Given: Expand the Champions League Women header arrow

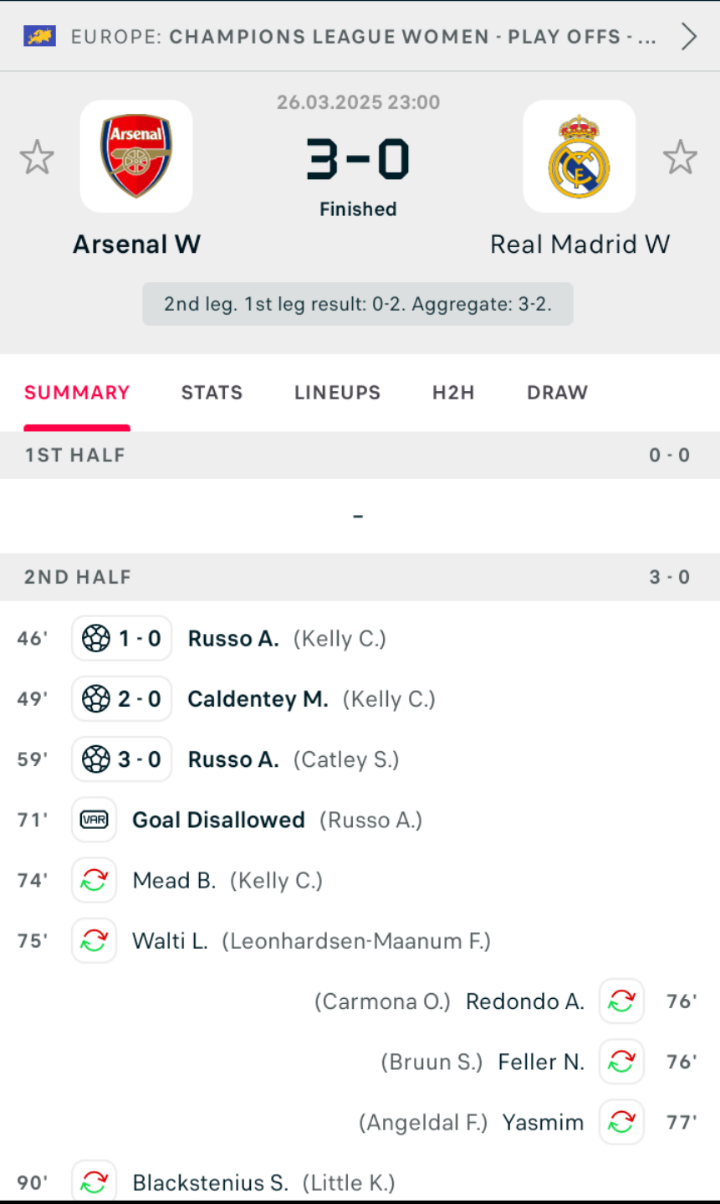Looking at the screenshot, I should [x=689, y=37].
